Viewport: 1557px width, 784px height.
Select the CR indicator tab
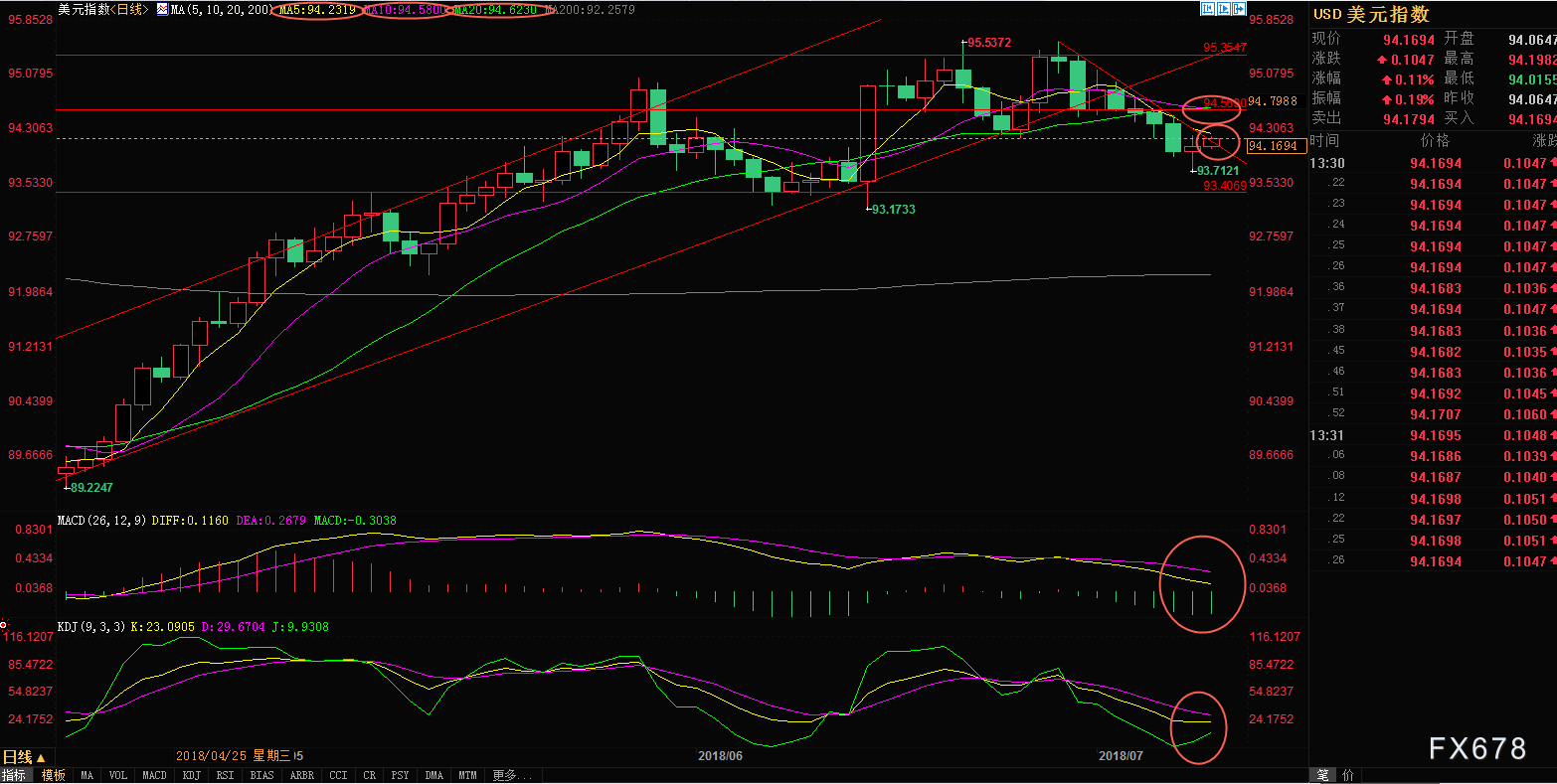tap(370, 775)
